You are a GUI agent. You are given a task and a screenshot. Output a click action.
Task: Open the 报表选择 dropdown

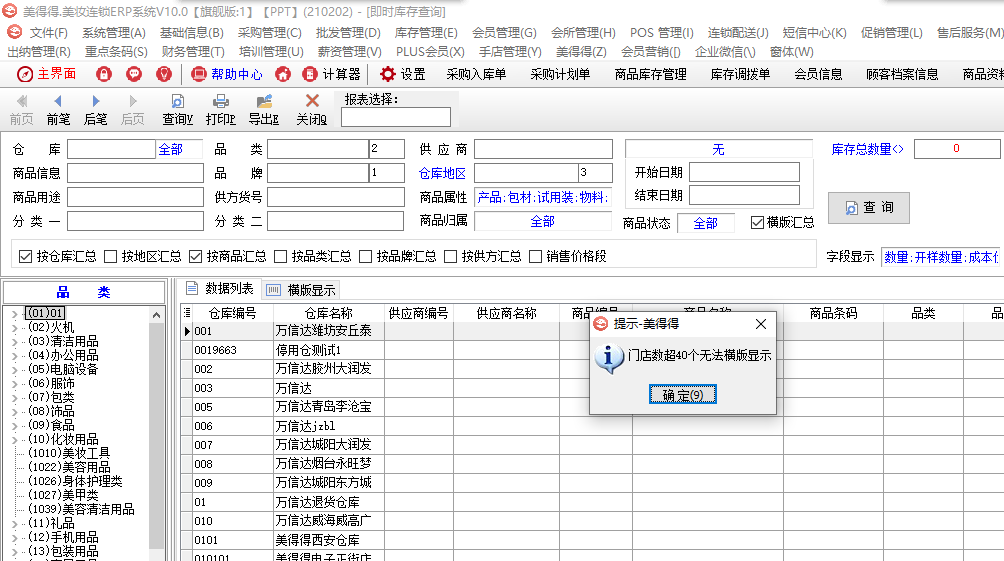coord(396,117)
